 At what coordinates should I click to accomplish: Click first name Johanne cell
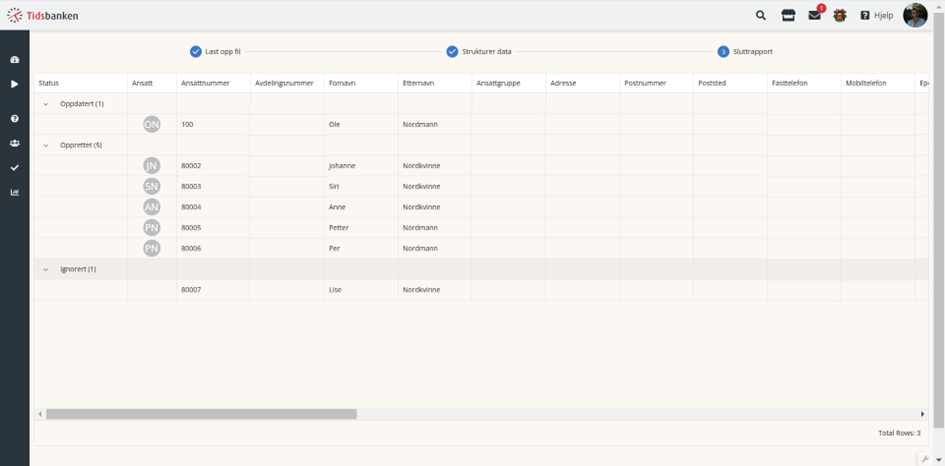361,166
